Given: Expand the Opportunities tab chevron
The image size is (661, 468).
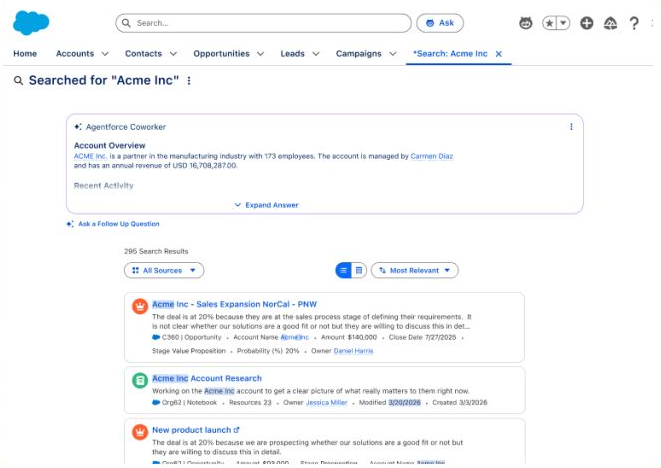Looking at the screenshot, I should [x=261, y=54].
